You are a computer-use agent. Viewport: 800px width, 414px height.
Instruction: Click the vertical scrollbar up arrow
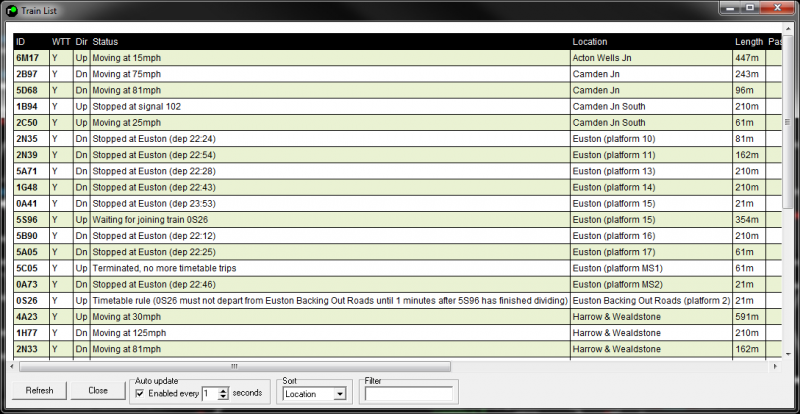click(x=788, y=27)
